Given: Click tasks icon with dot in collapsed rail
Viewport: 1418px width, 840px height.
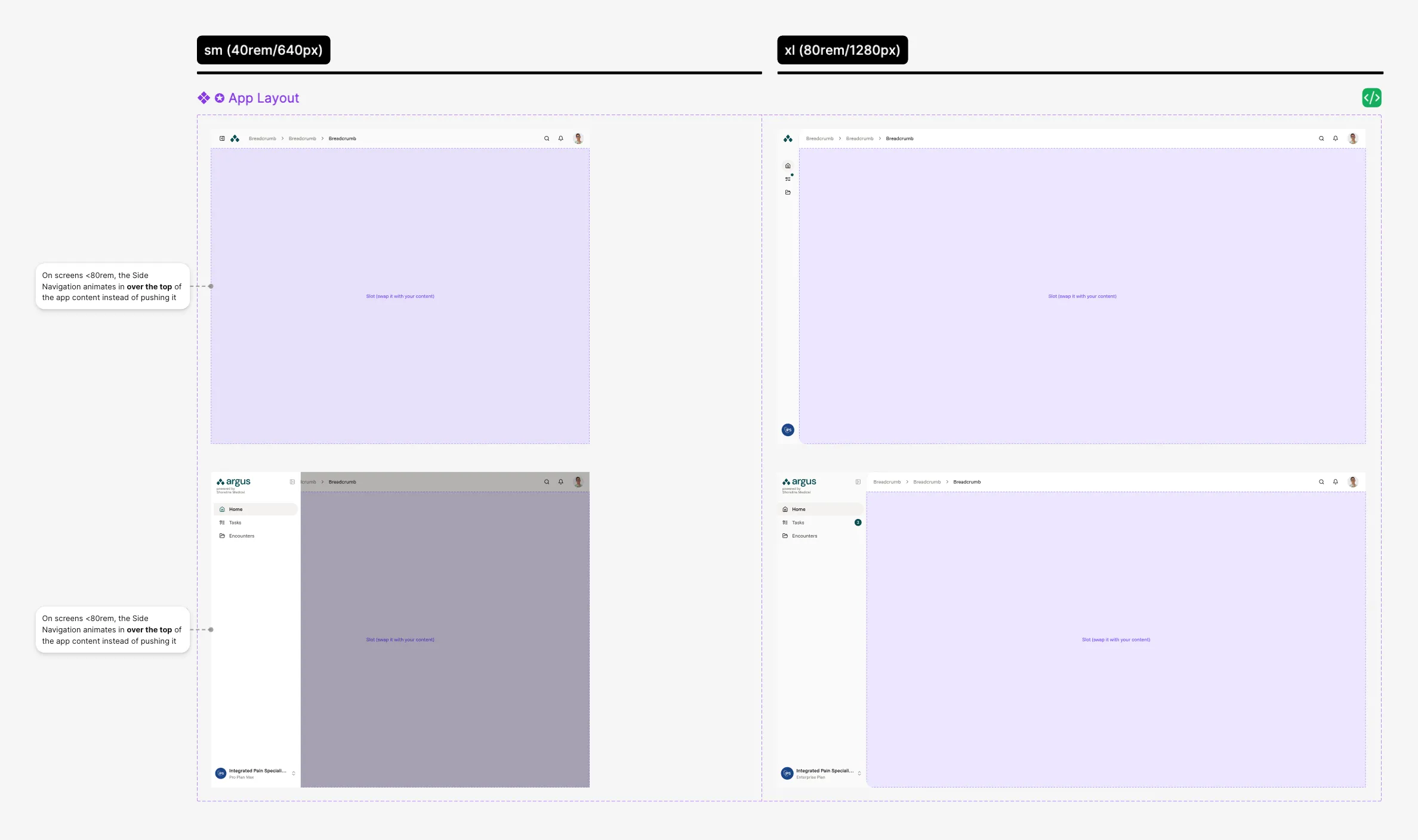Looking at the screenshot, I should click(788, 179).
